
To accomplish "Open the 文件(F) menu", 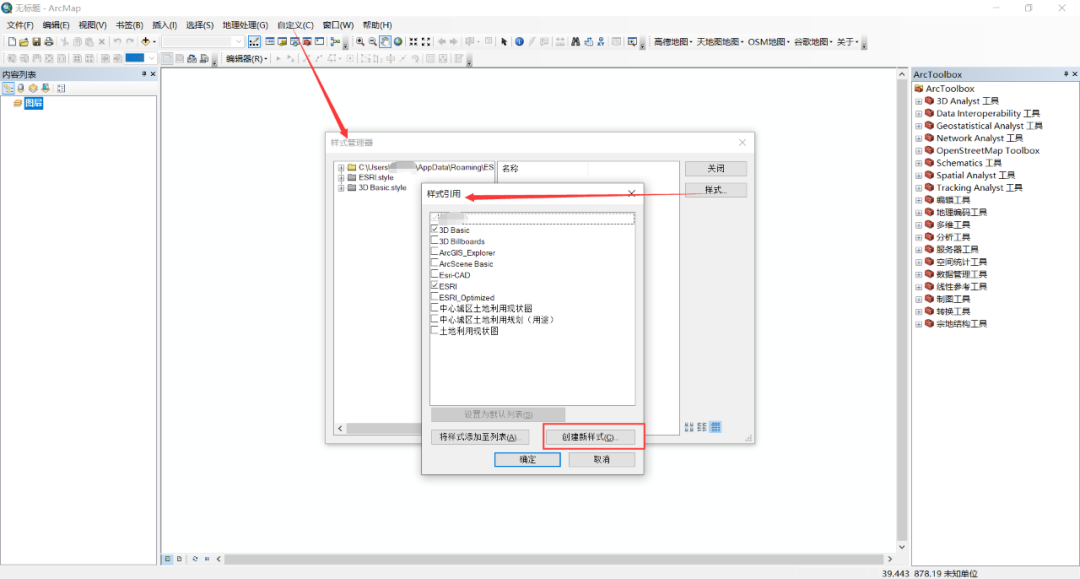I will 20,25.
